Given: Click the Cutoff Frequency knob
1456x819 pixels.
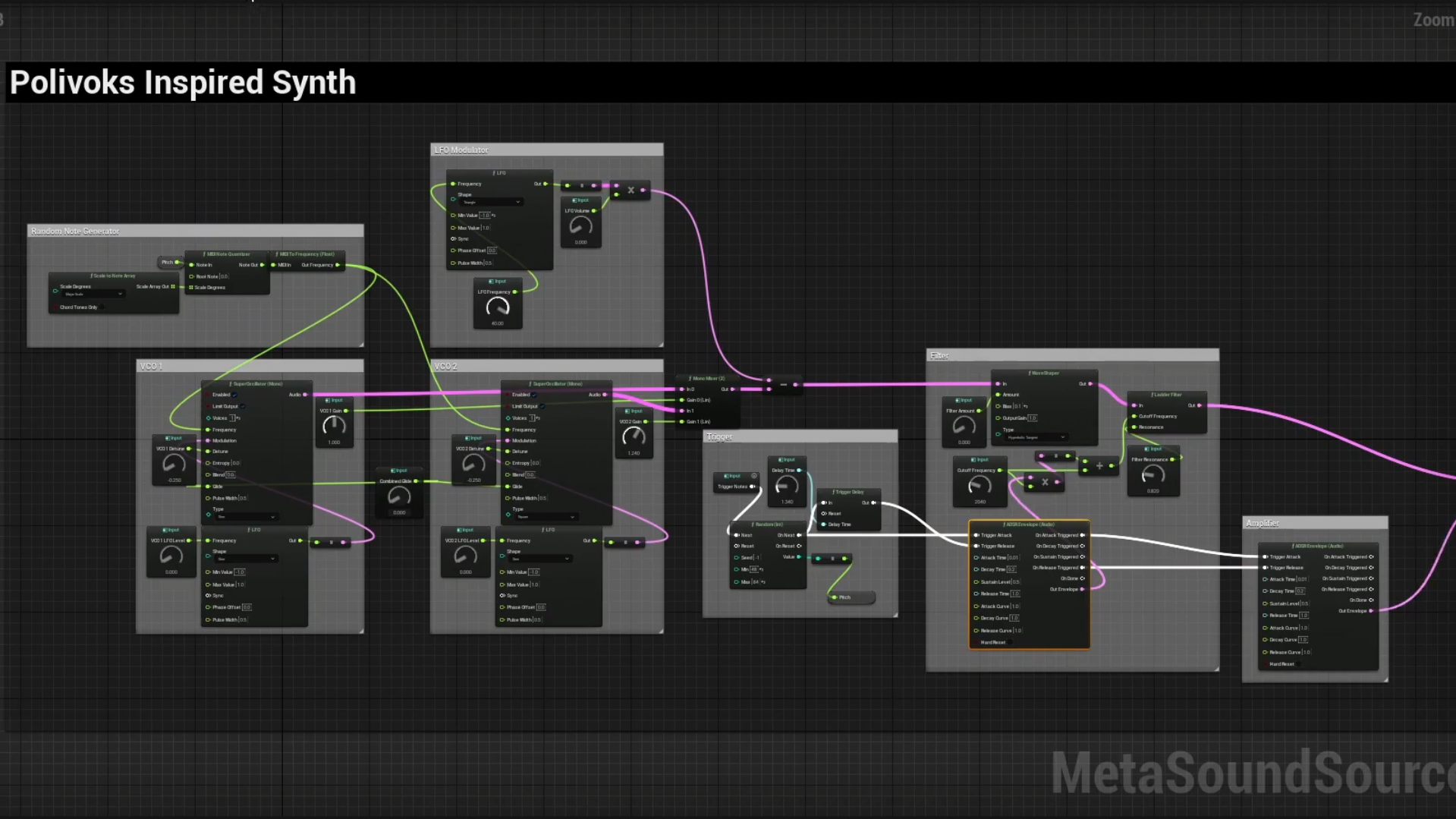Looking at the screenshot, I should coord(980,486).
